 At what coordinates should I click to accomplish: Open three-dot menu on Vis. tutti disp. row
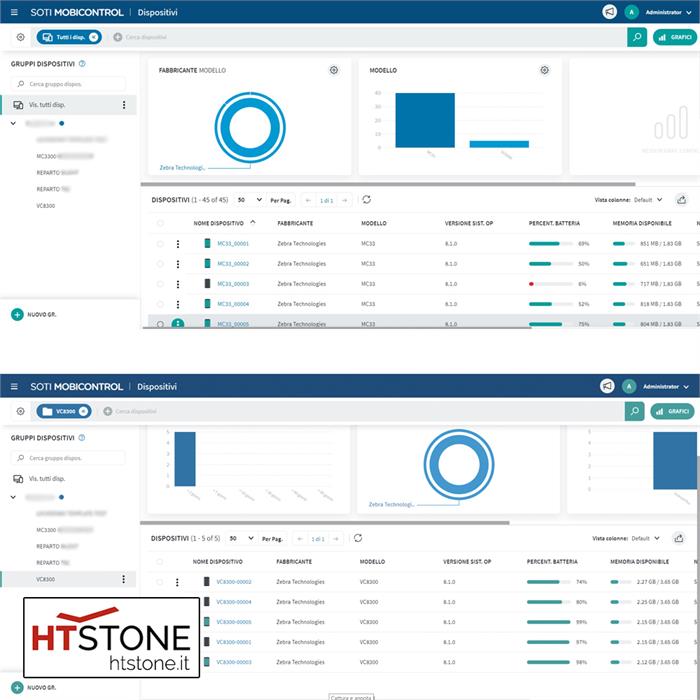click(124, 105)
